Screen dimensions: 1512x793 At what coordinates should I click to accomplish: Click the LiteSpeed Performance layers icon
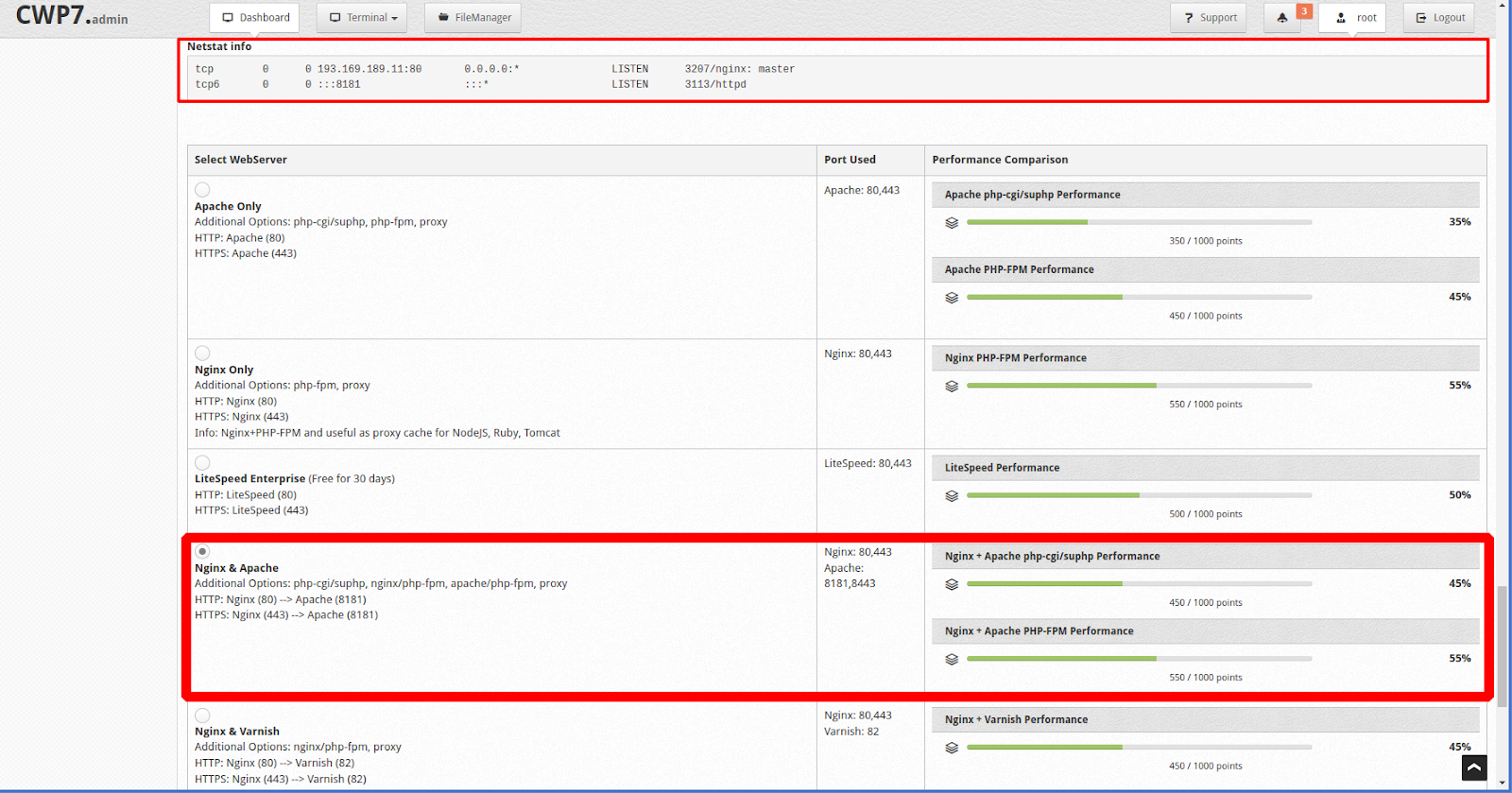click(x=952, y=496)
